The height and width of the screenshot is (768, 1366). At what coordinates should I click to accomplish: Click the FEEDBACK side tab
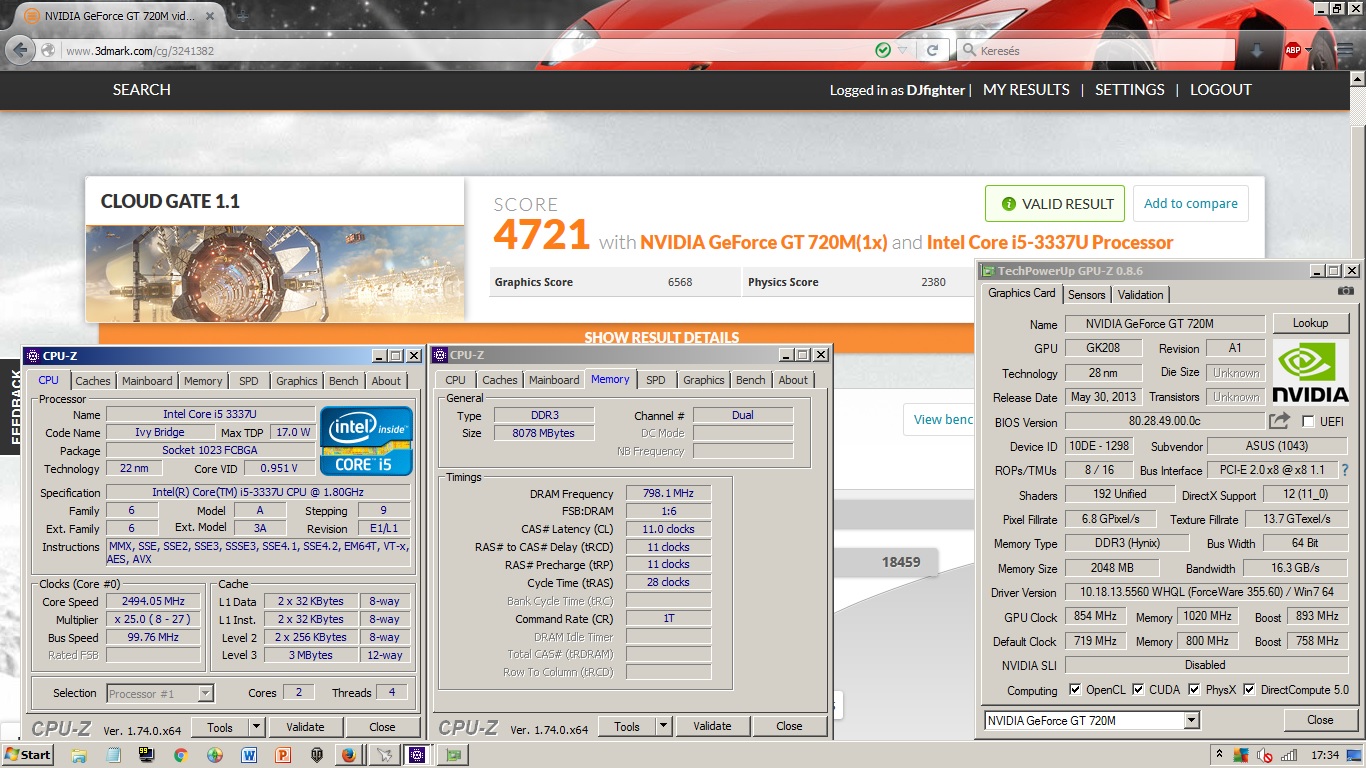(x=14, y=407)
